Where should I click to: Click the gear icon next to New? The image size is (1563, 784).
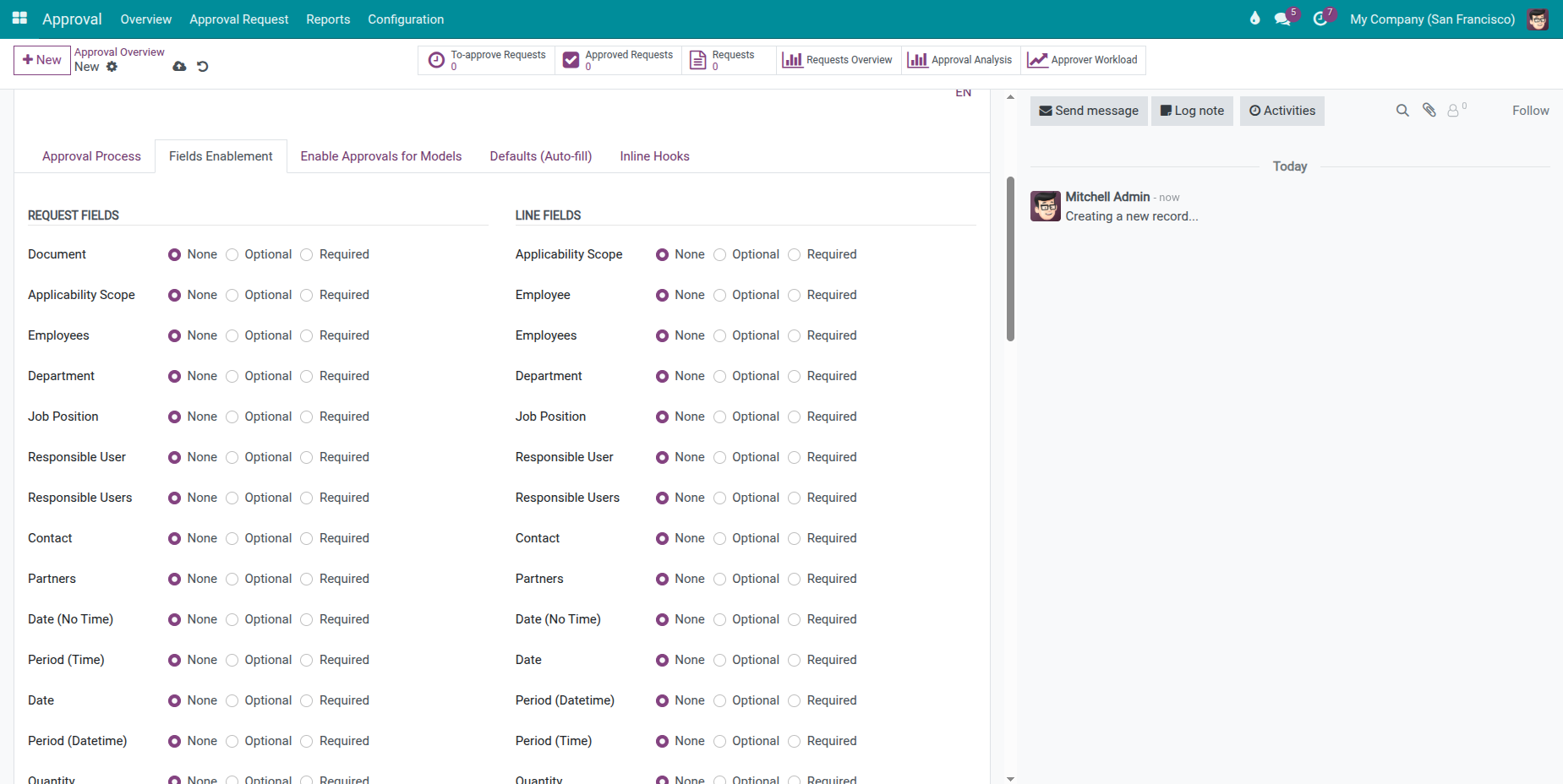[x=112, y=67]
